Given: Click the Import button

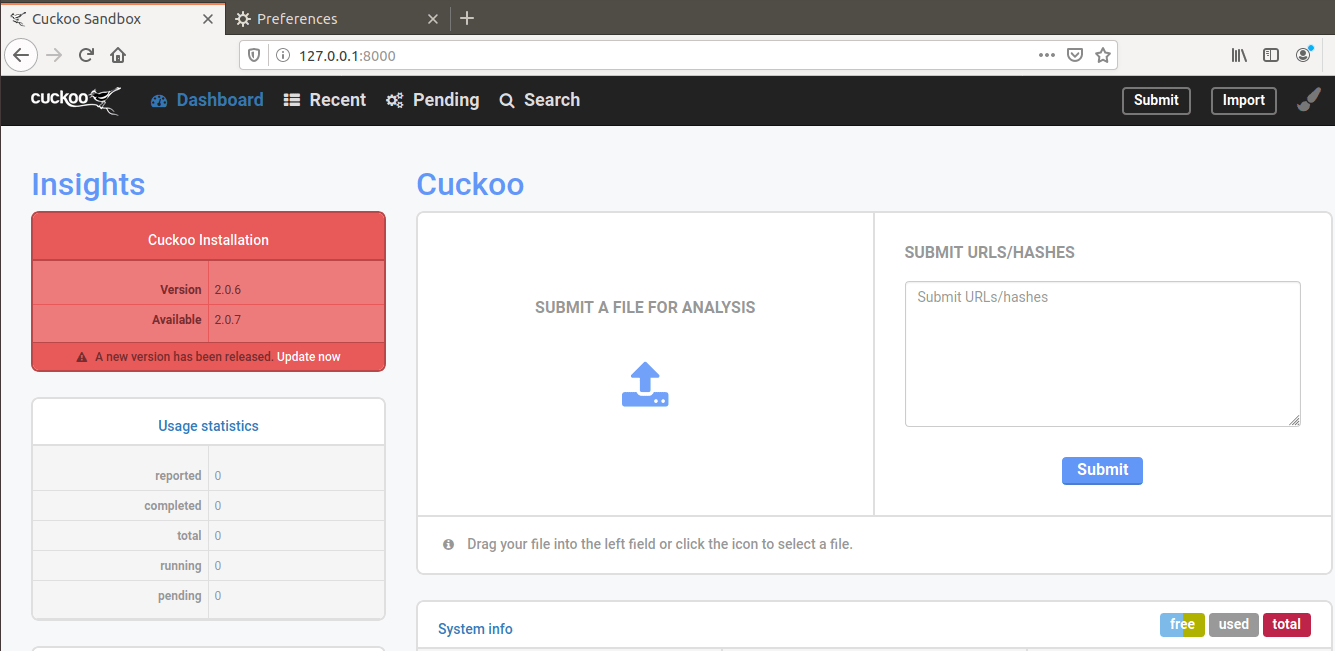Looking at the screenshot, I should 1243,100.
